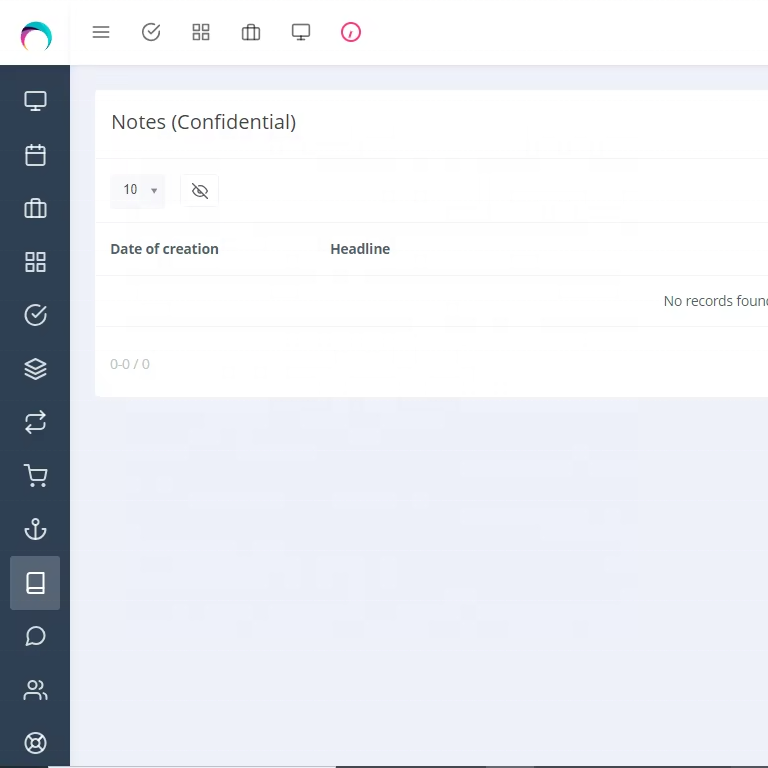Screen dimensions: 768x768
Task: Open the stacked layers icon in sidebar
Action: 35,369
